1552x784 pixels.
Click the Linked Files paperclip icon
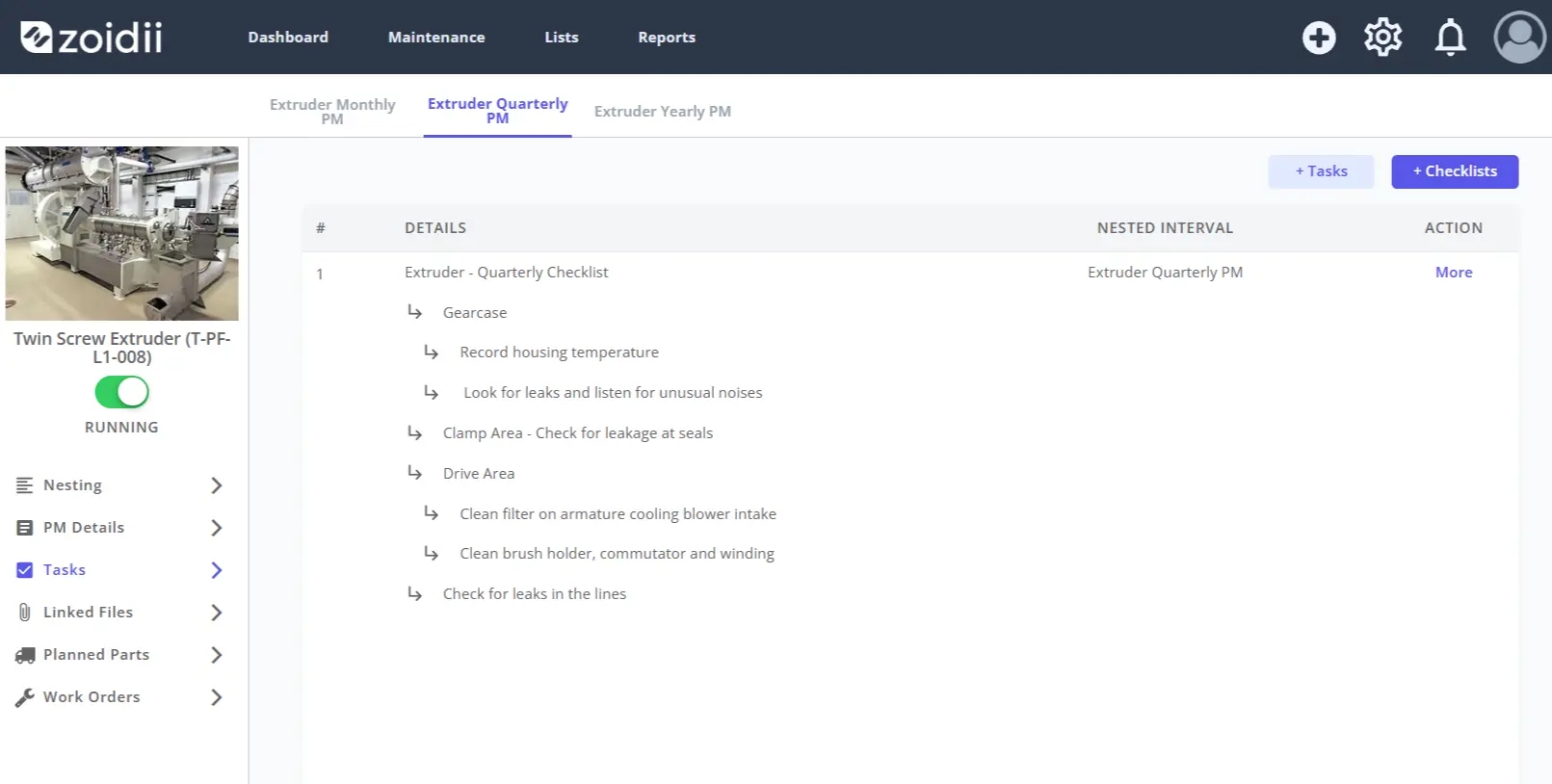point(25,613)
